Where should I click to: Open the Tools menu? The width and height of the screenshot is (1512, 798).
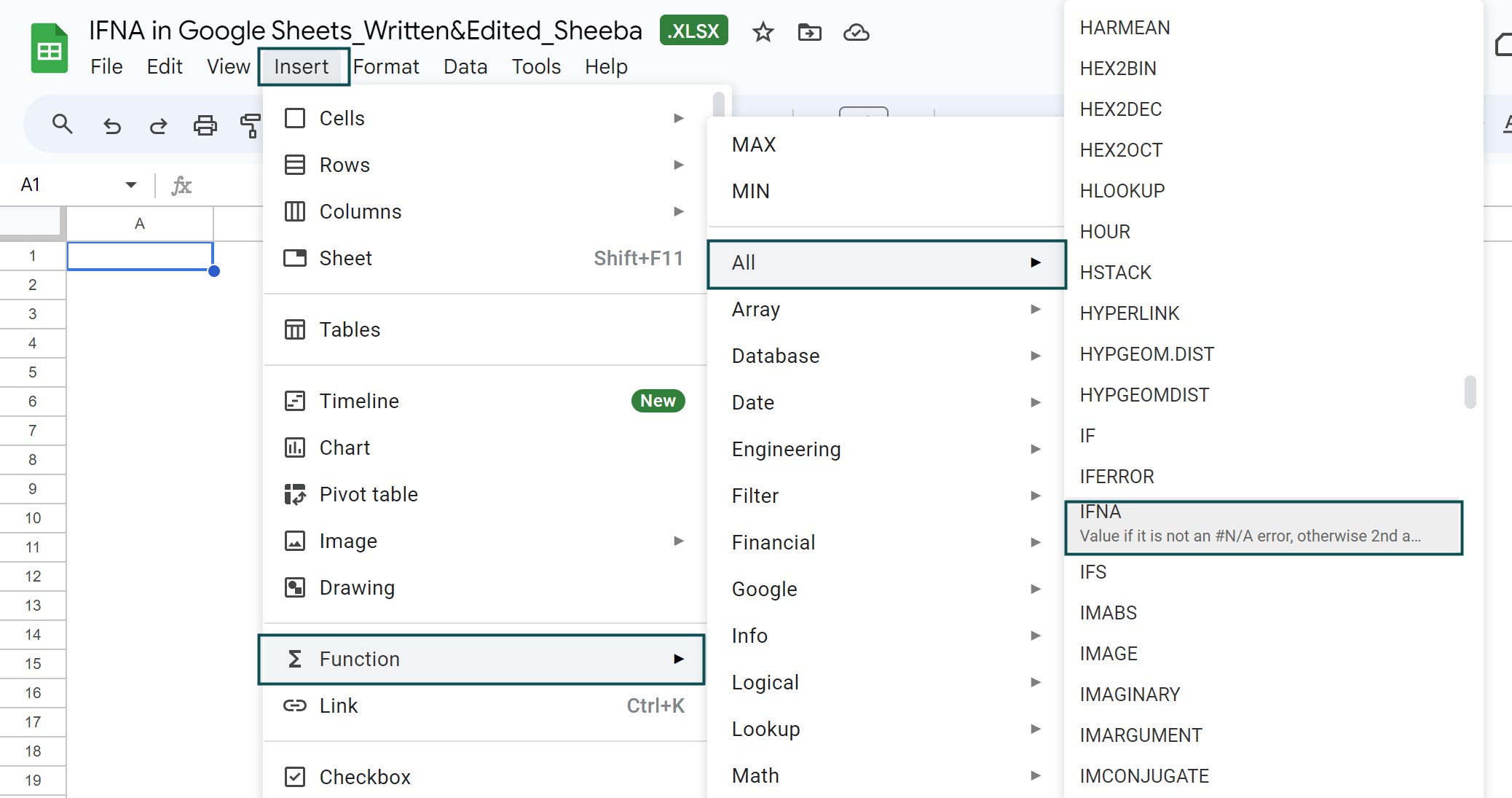tap(536, 66)
